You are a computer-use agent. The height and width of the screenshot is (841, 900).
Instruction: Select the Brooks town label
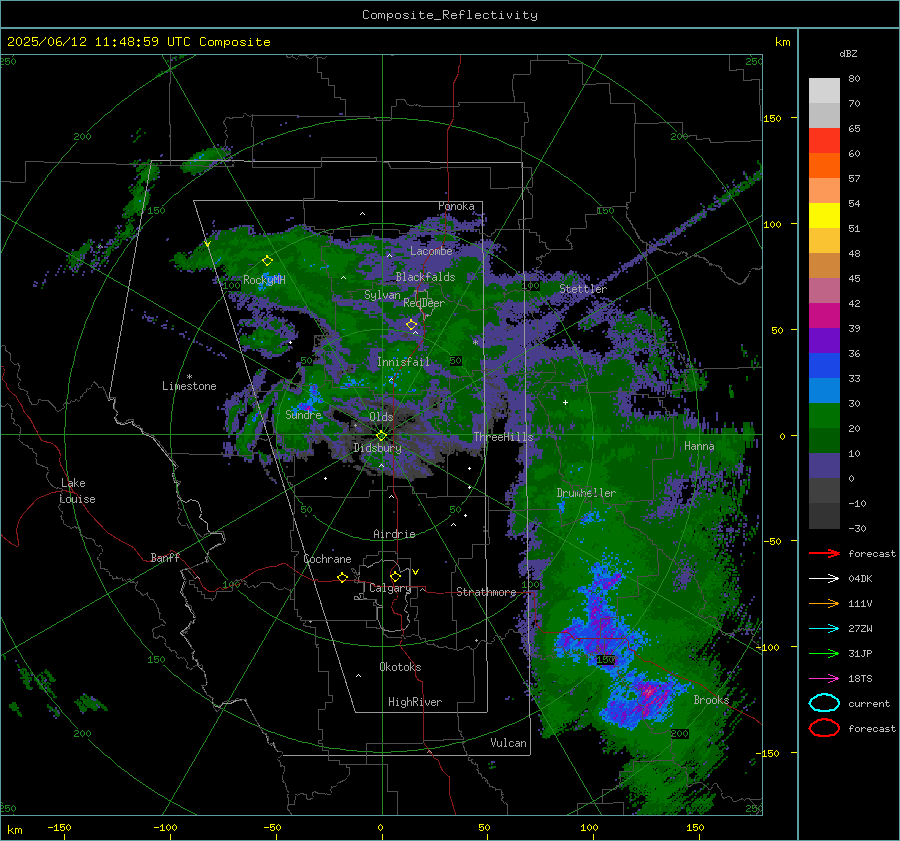pos(711,700)
